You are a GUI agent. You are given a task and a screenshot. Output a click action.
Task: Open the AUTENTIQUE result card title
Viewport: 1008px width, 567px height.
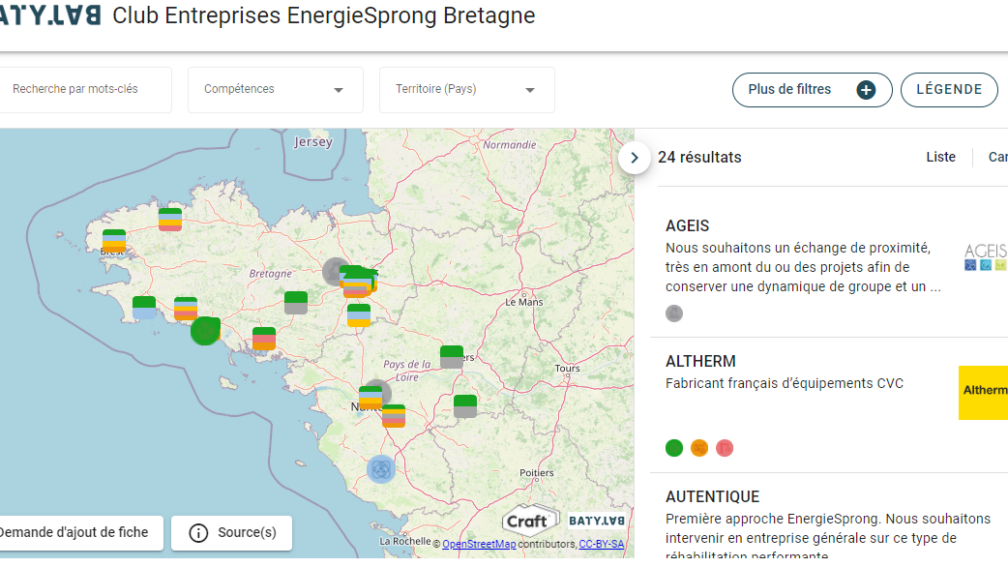coord(712,497)
